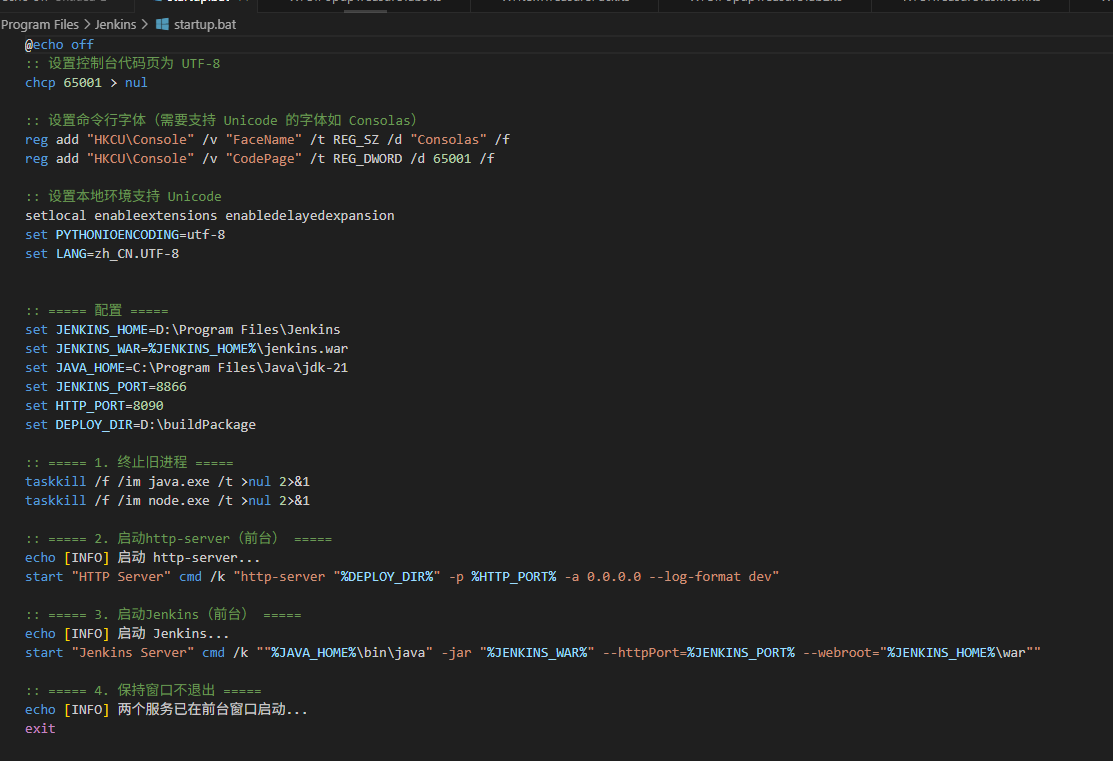The image size is (1113, 761).
Task: Click the 'set DEPLOY_DIR=D:\buildPackage' line
Action: point(141,425)
